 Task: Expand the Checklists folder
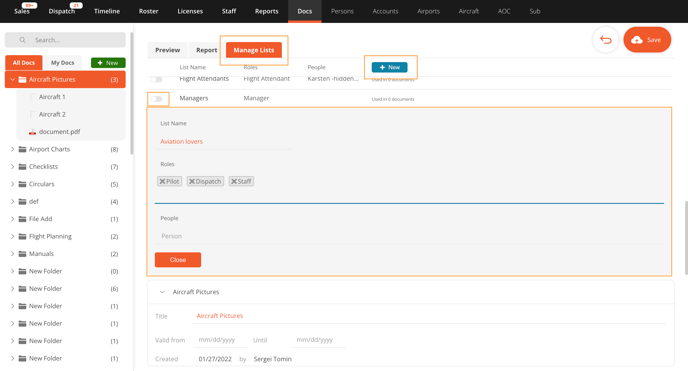coord(12,167)
